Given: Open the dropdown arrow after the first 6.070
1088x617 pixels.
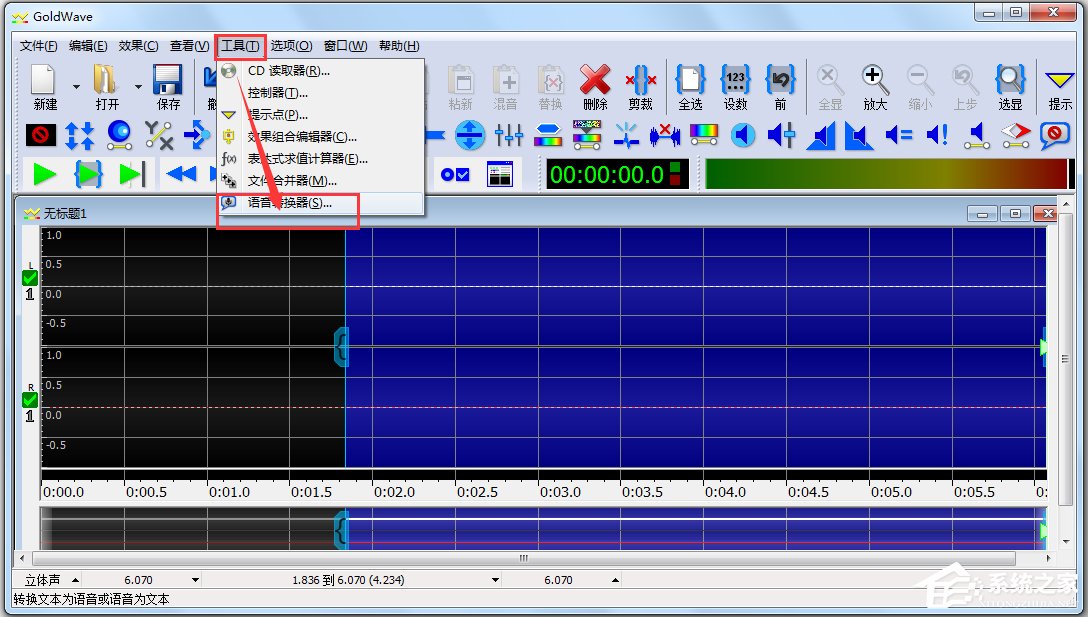Looking at the screenshot, I should pyautogui.click(x=196, y=580).
